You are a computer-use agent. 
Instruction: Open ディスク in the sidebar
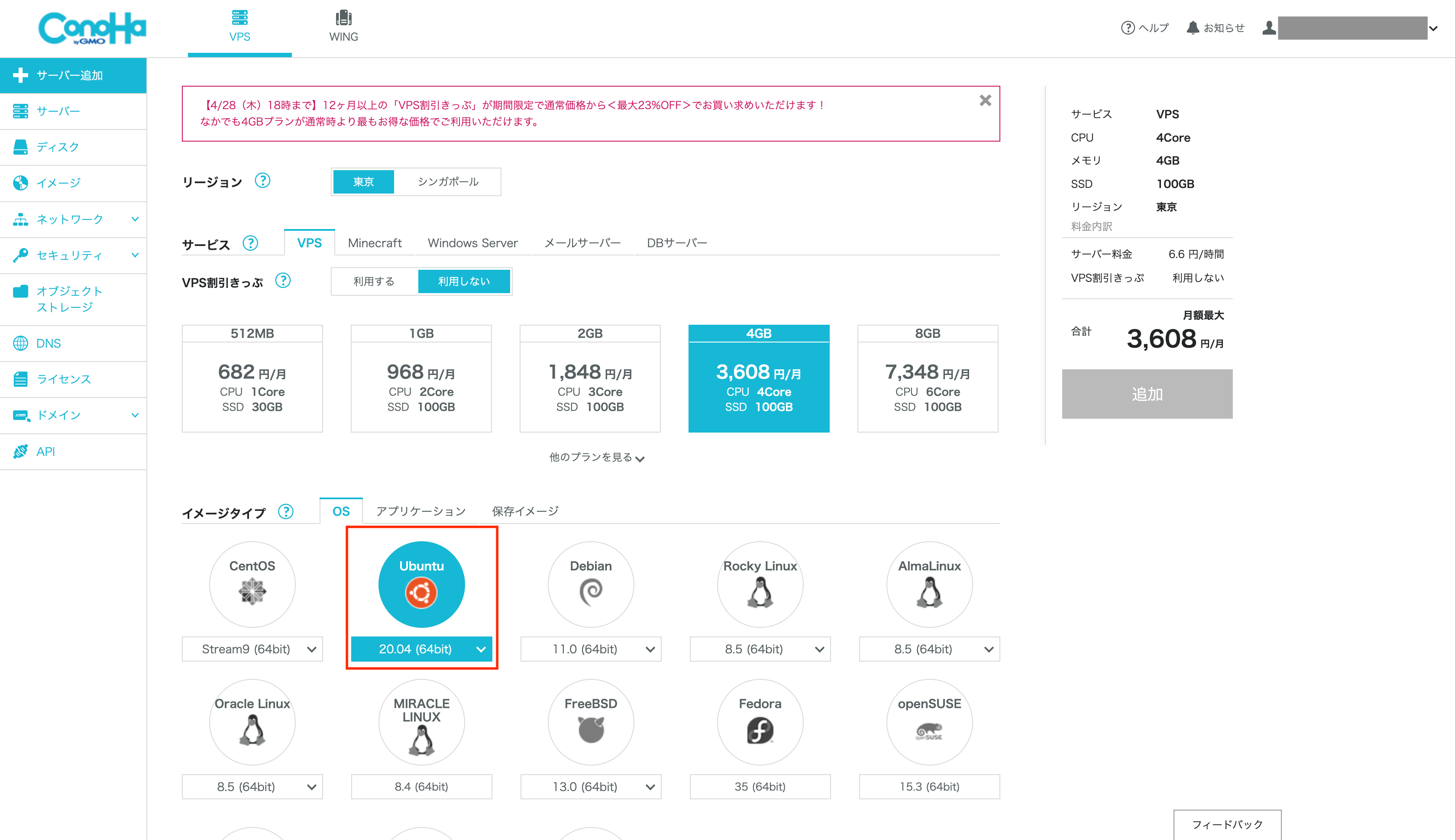click(x=73, y=147)
